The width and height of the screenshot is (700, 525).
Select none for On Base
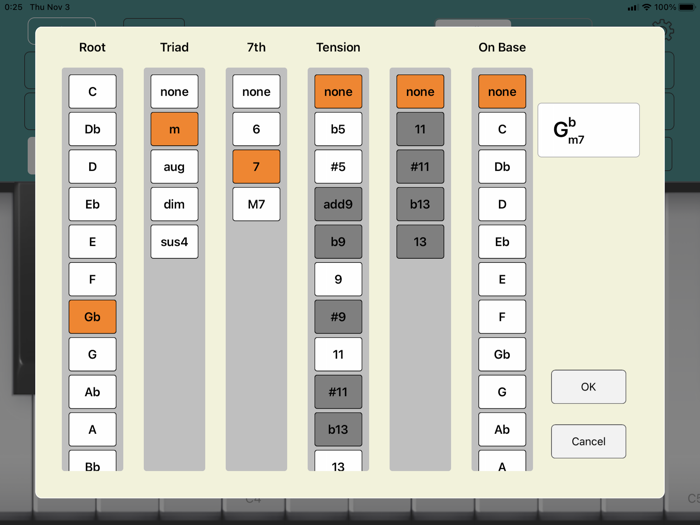502,92
